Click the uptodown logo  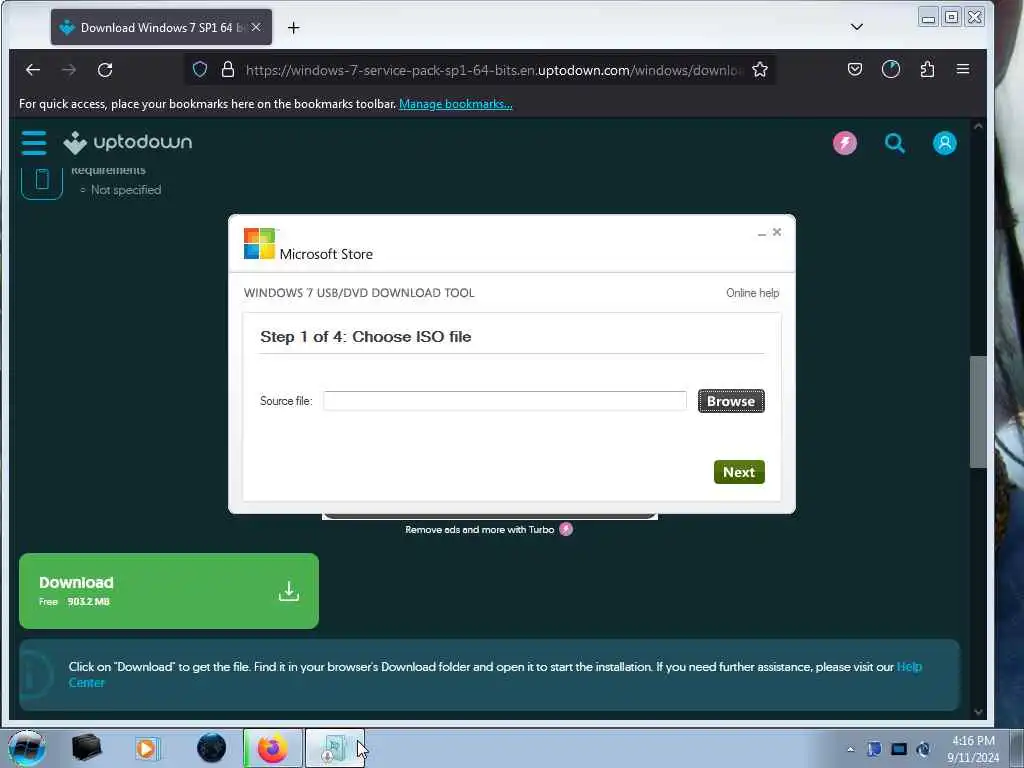(x=128, y=142)
